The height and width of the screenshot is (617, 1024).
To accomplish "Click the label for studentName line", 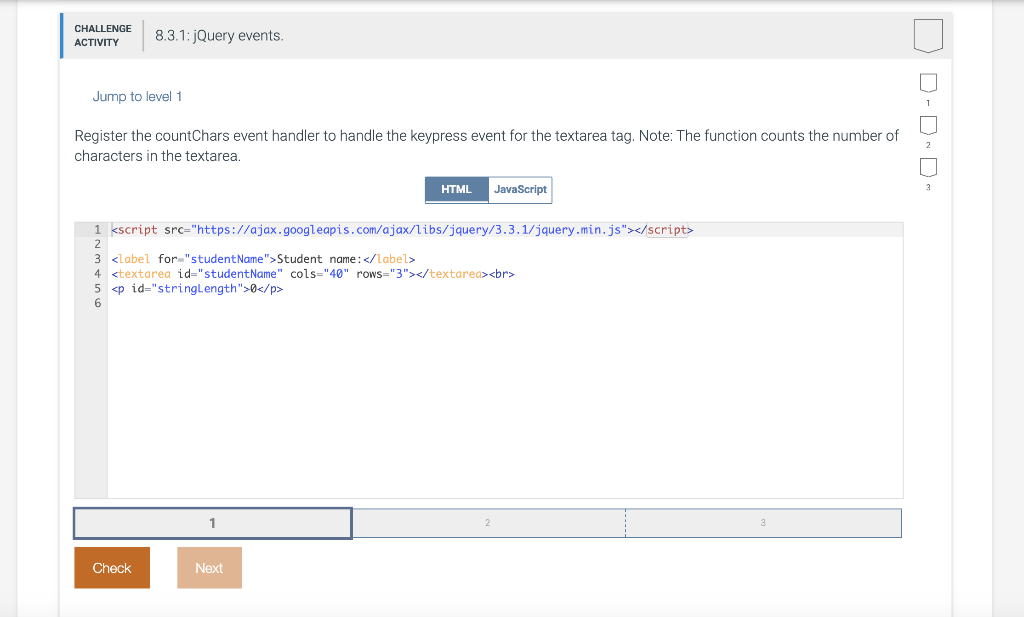I will [x=263, y=259].
